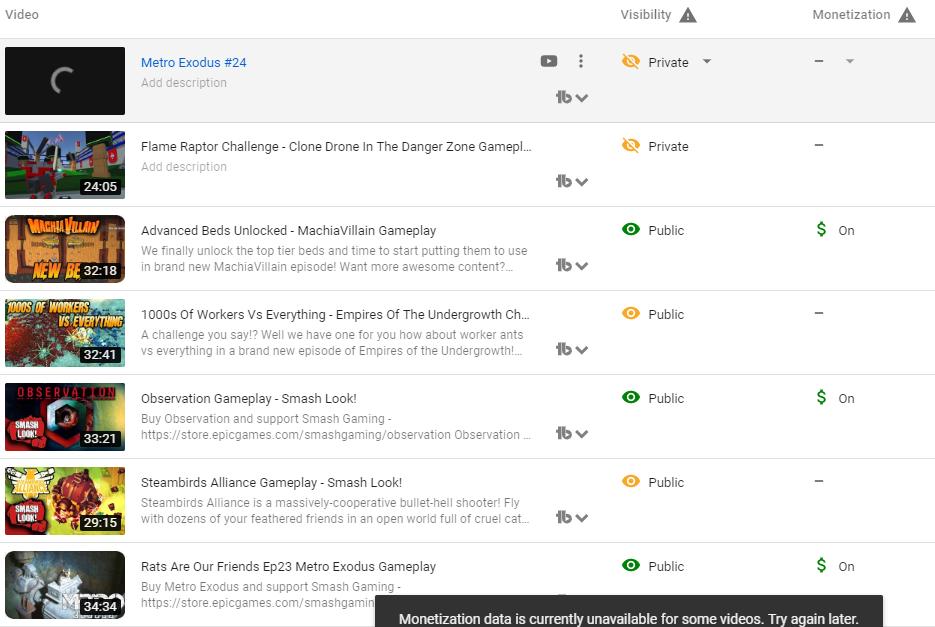Click dollar icon for Advanced Beds Unlocked
Image resolution: width=935 pixels, height=627 pixels.
tap(821, 230)
